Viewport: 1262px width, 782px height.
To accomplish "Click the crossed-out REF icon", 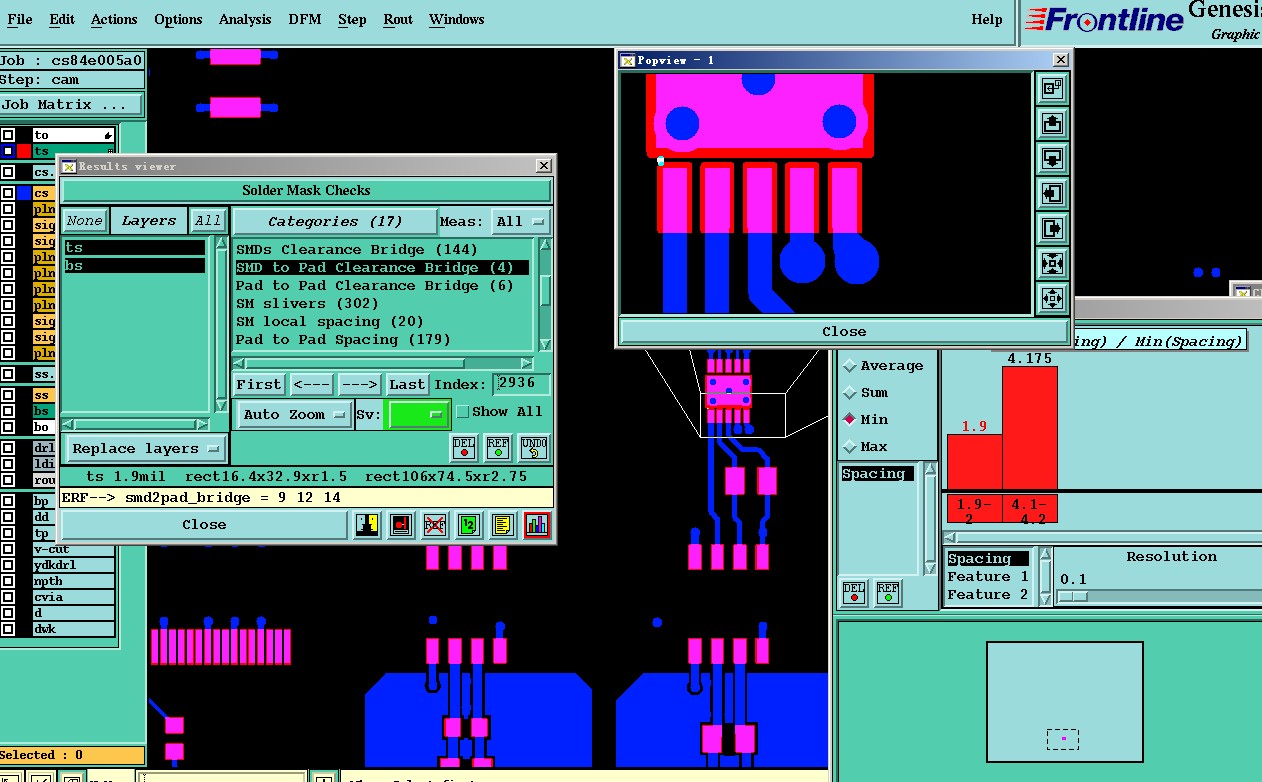I will (x=435, y=524).
